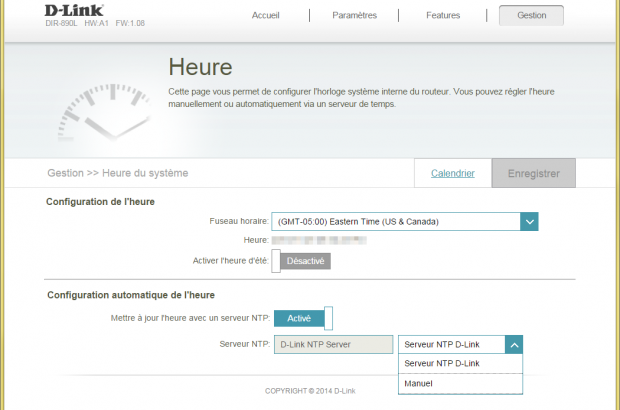Image resolution: width=620 pixels, height=410 pixels.
Task: Collapse the NTP server list chevron
Action: pyautogui.click(x=512, y=344)
